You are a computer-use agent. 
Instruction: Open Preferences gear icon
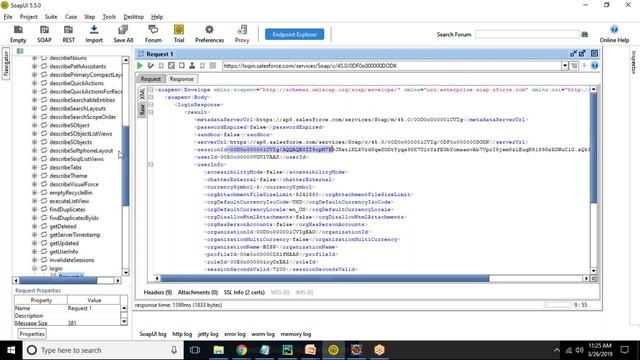(x=209, y=30)
